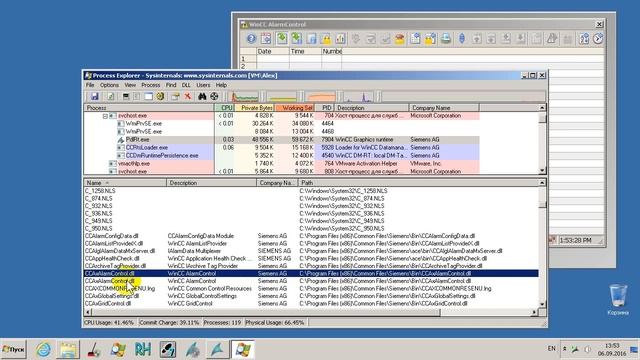Open the Users menu
Viewport: 640px width, 360px height.
pos(203,85)
